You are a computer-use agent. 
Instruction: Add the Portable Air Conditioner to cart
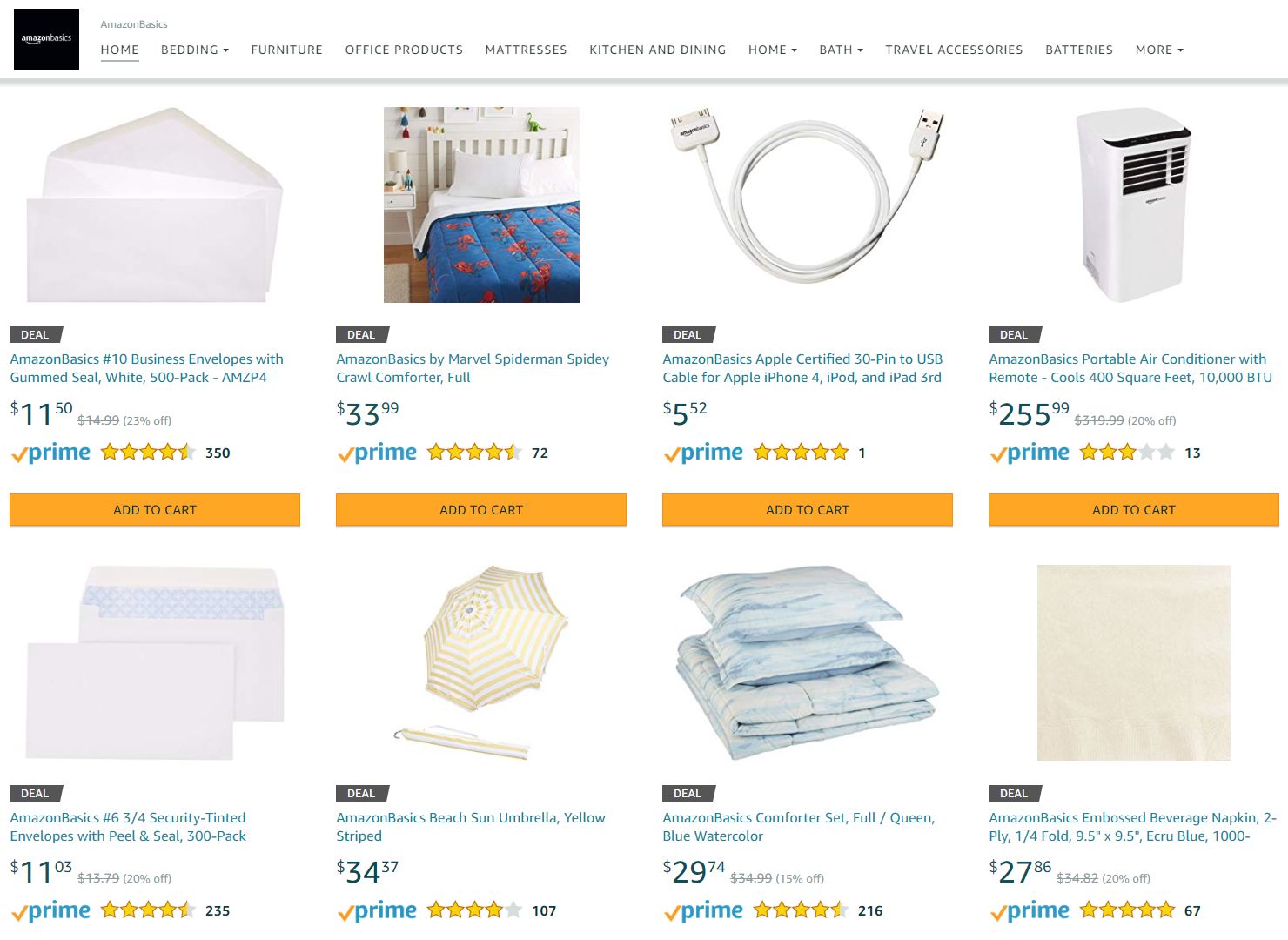[1133, 510]
